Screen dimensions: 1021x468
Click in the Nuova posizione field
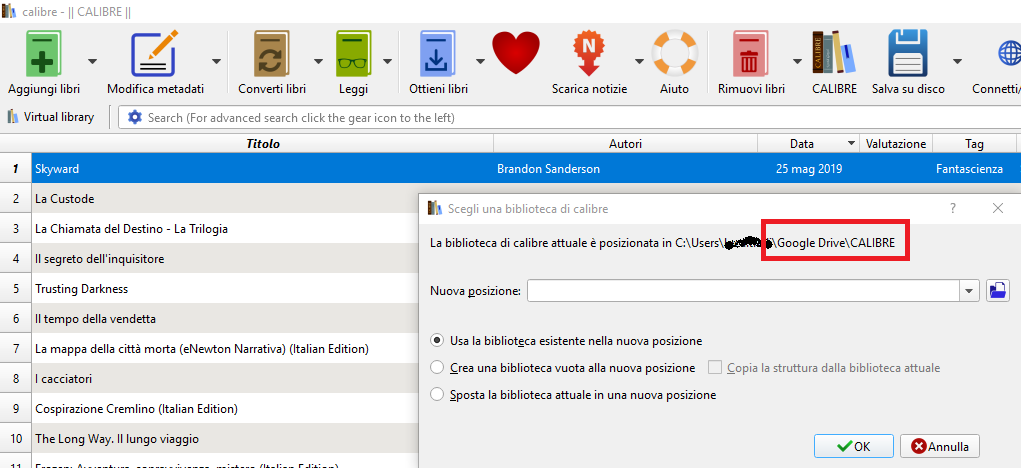[744, 291]
